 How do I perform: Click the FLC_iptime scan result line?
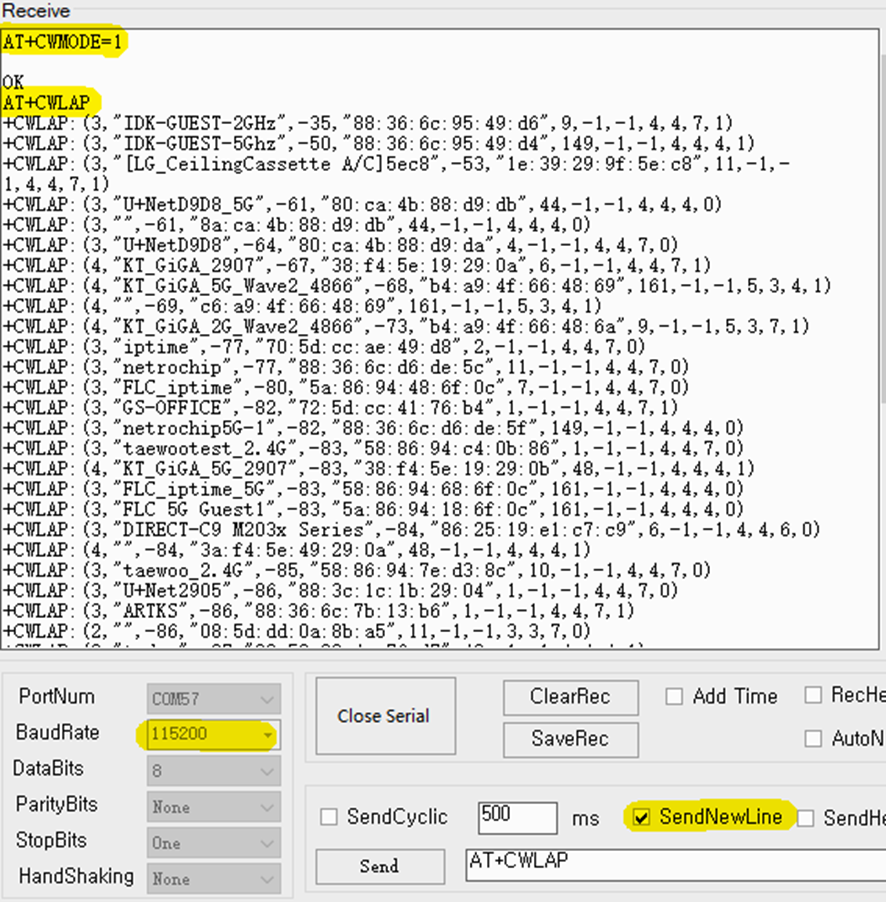pos(346,387)
